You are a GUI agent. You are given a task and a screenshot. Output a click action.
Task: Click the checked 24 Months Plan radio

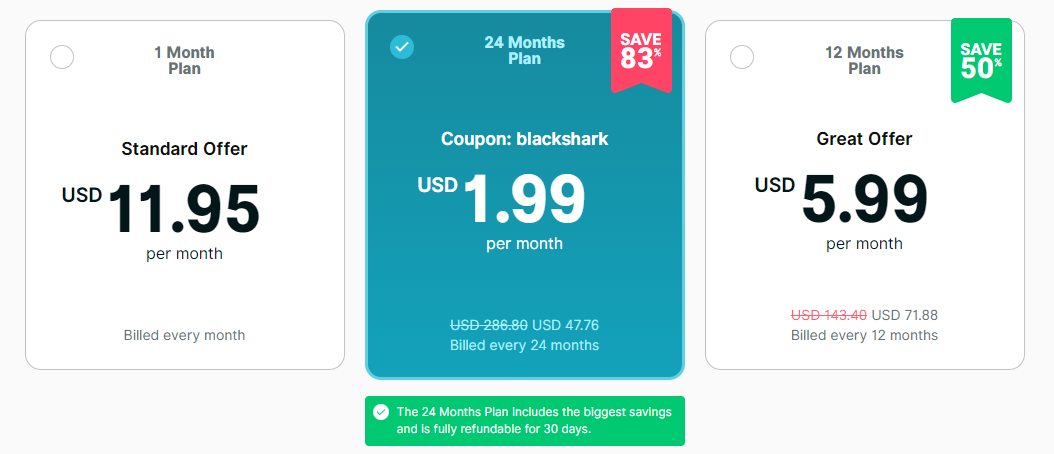pyautogui.click(x=402, y=47)
